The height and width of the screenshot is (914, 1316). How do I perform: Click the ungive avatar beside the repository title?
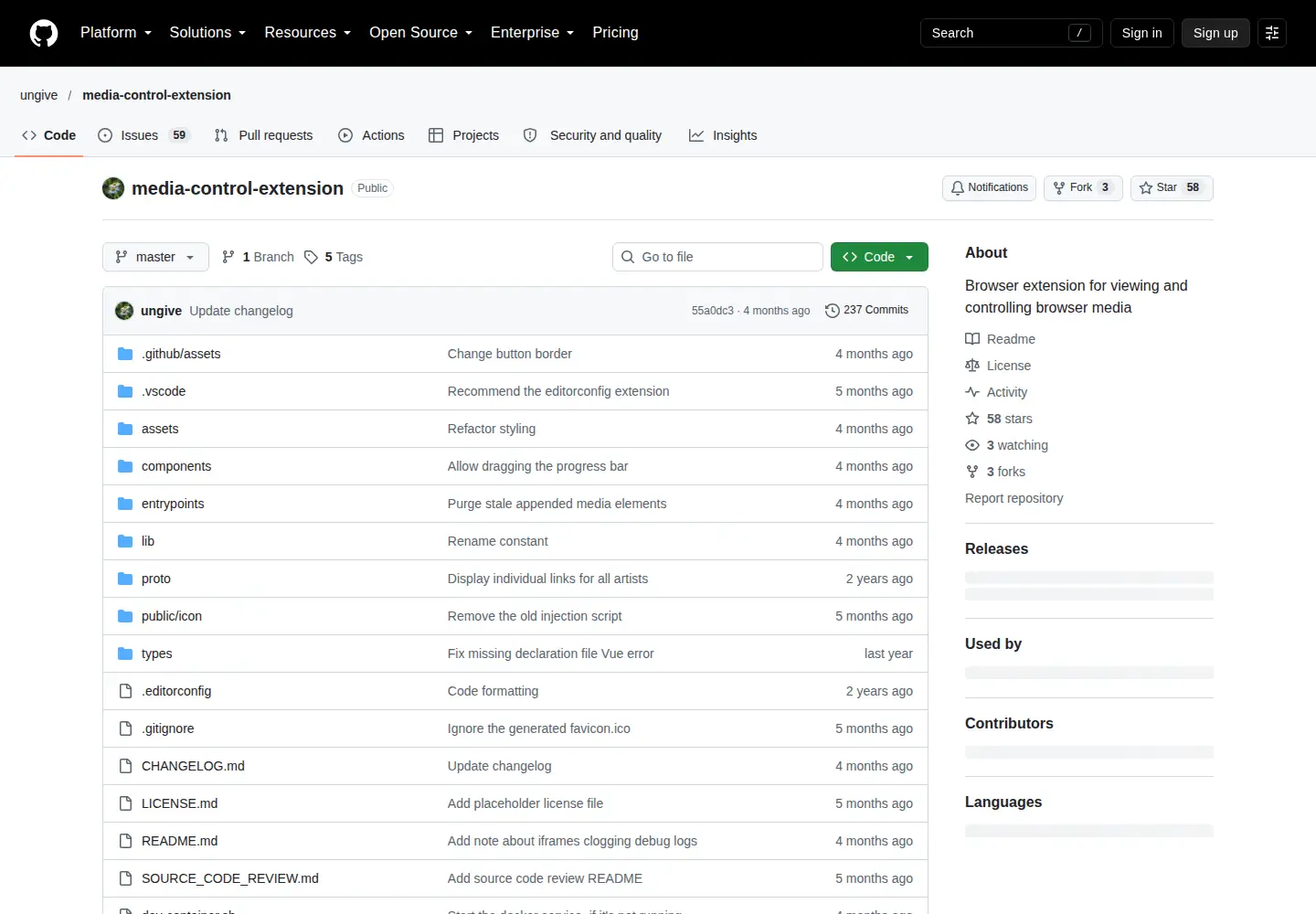(x=113, y=188)
